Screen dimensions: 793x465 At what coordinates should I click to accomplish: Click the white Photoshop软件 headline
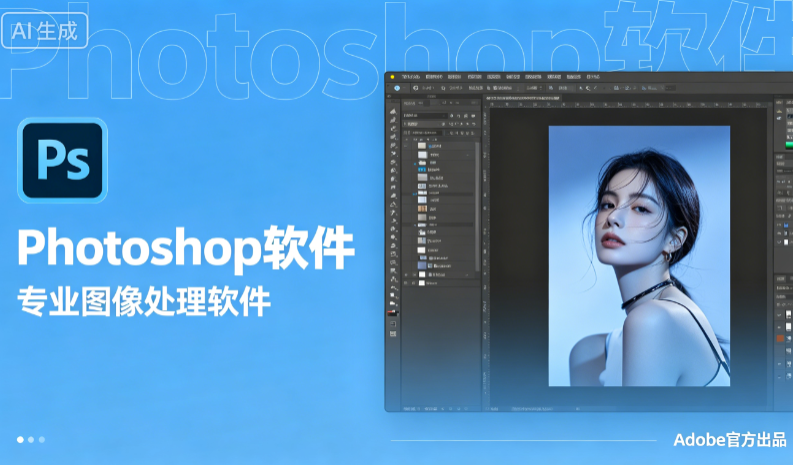(186, 248)
